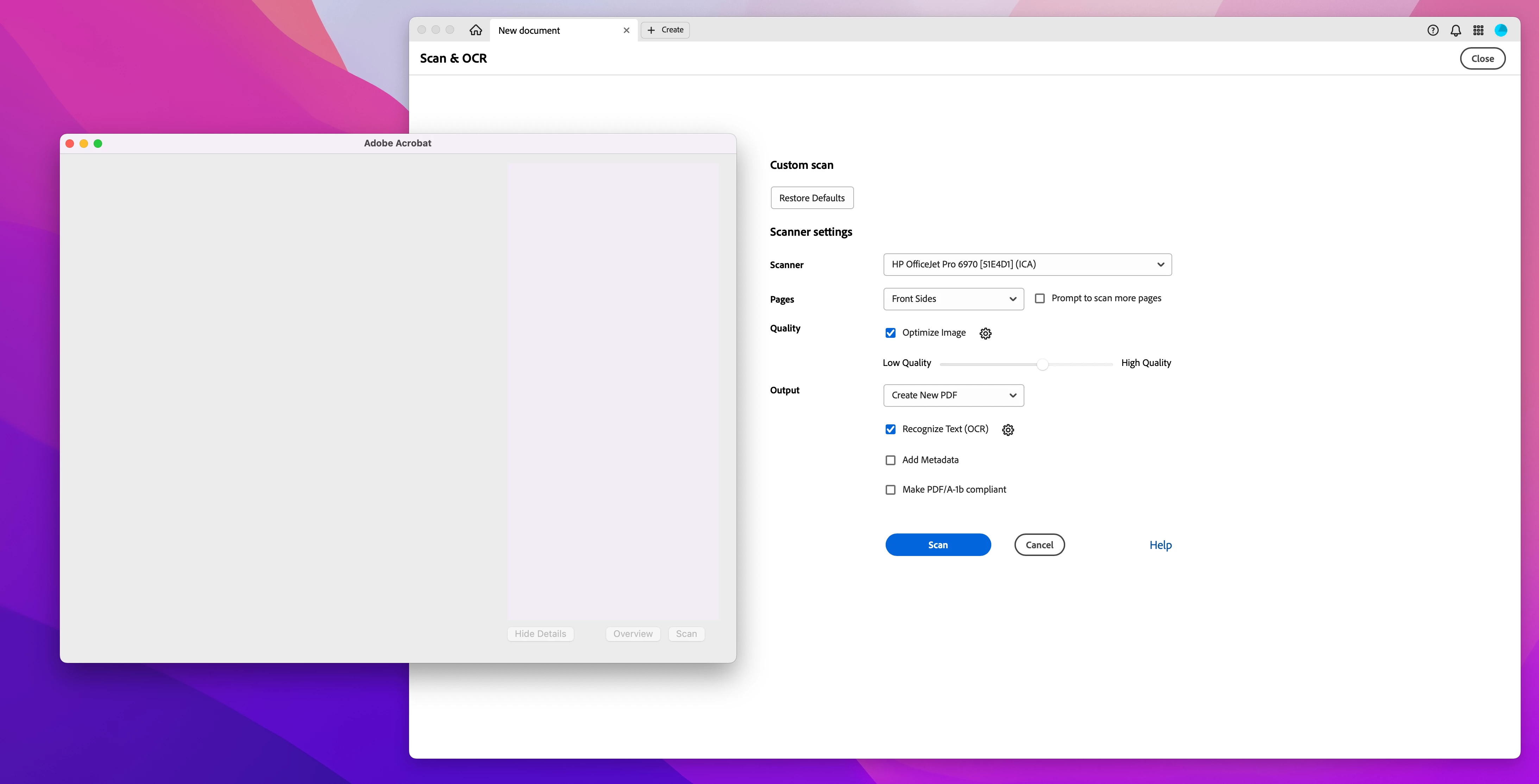Enable Prompt to scan more pages

tap(1039, 298)
